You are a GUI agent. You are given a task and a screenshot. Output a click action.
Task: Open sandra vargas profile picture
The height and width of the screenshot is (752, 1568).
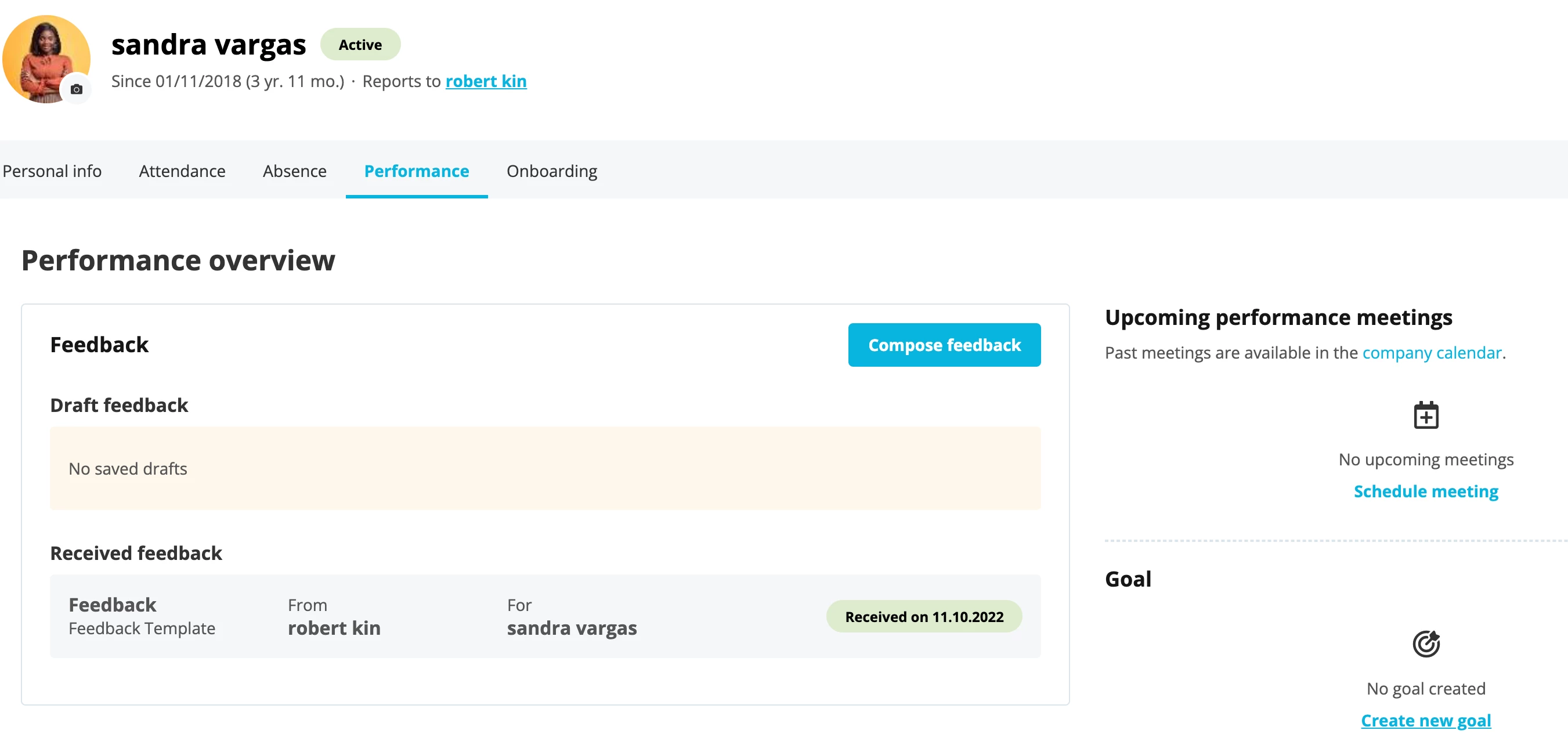tap(46, 59)
